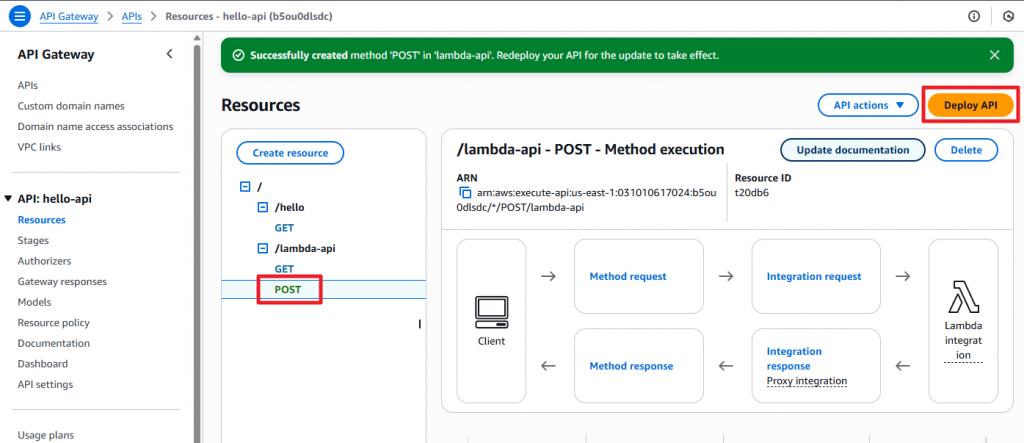Open the API actions dropdown
Image resolution: width=1024 pixels, height=443 pixels.
click(x=868, y=105)
